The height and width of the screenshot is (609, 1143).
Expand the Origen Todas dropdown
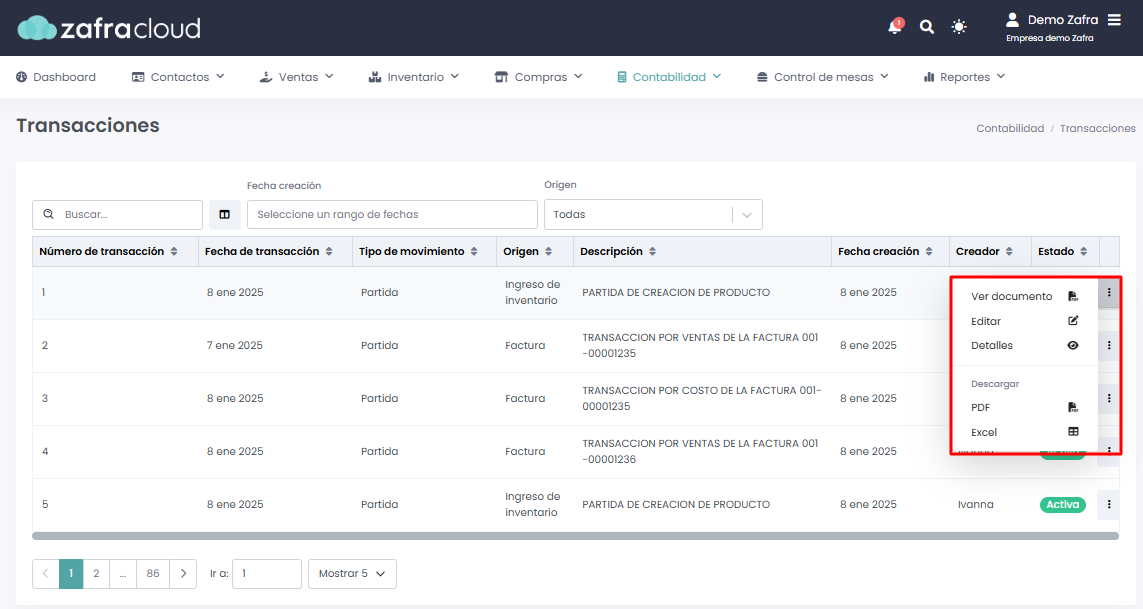tap(652, 214)
